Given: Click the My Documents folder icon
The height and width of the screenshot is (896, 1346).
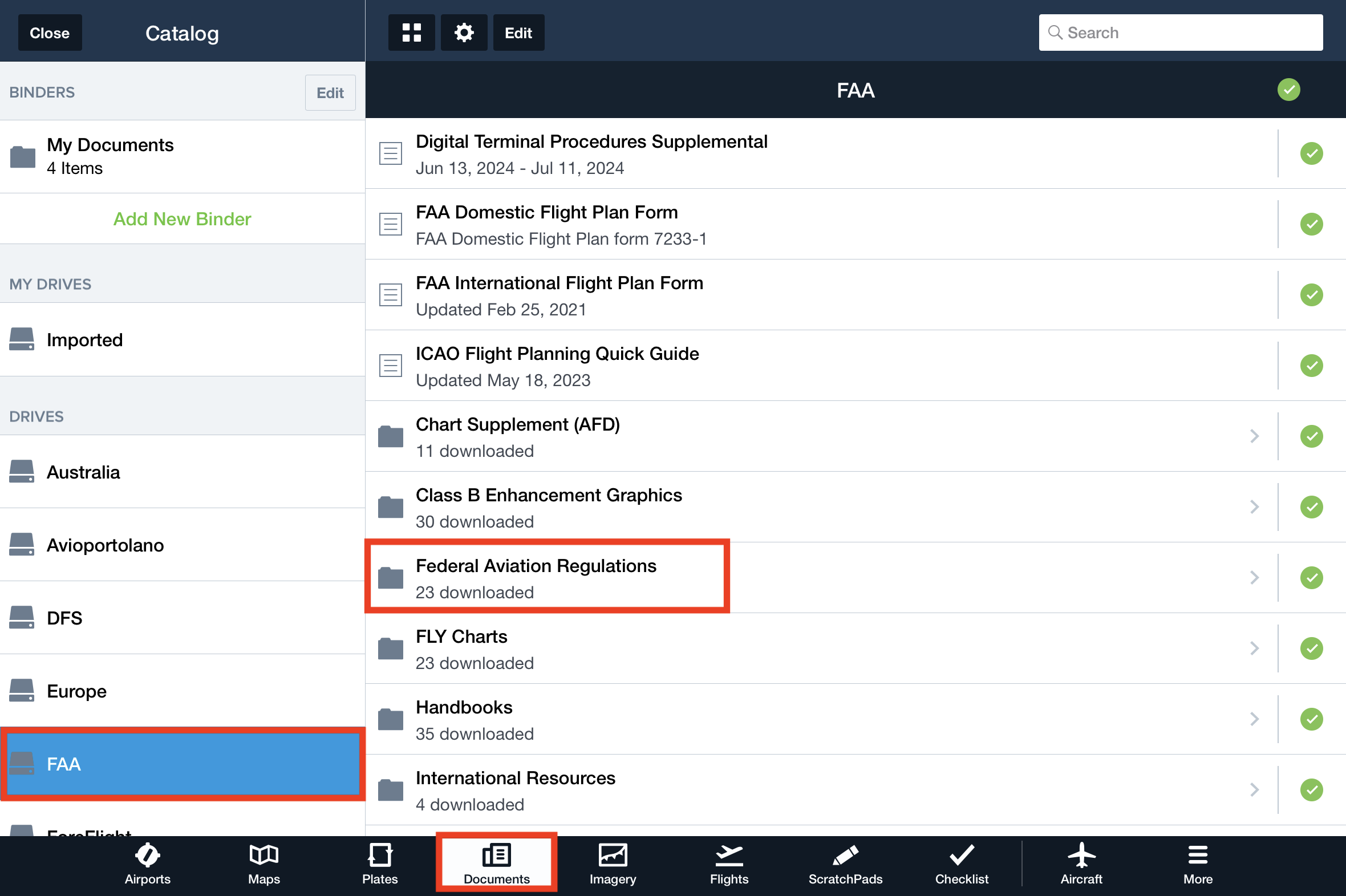Looking at the screenshot, I should pyautogui.click(x=23, y=157).
